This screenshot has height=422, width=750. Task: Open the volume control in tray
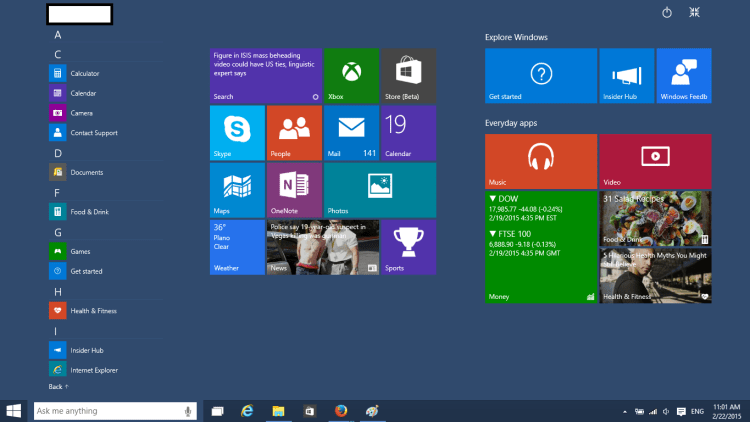pos(666,411)
